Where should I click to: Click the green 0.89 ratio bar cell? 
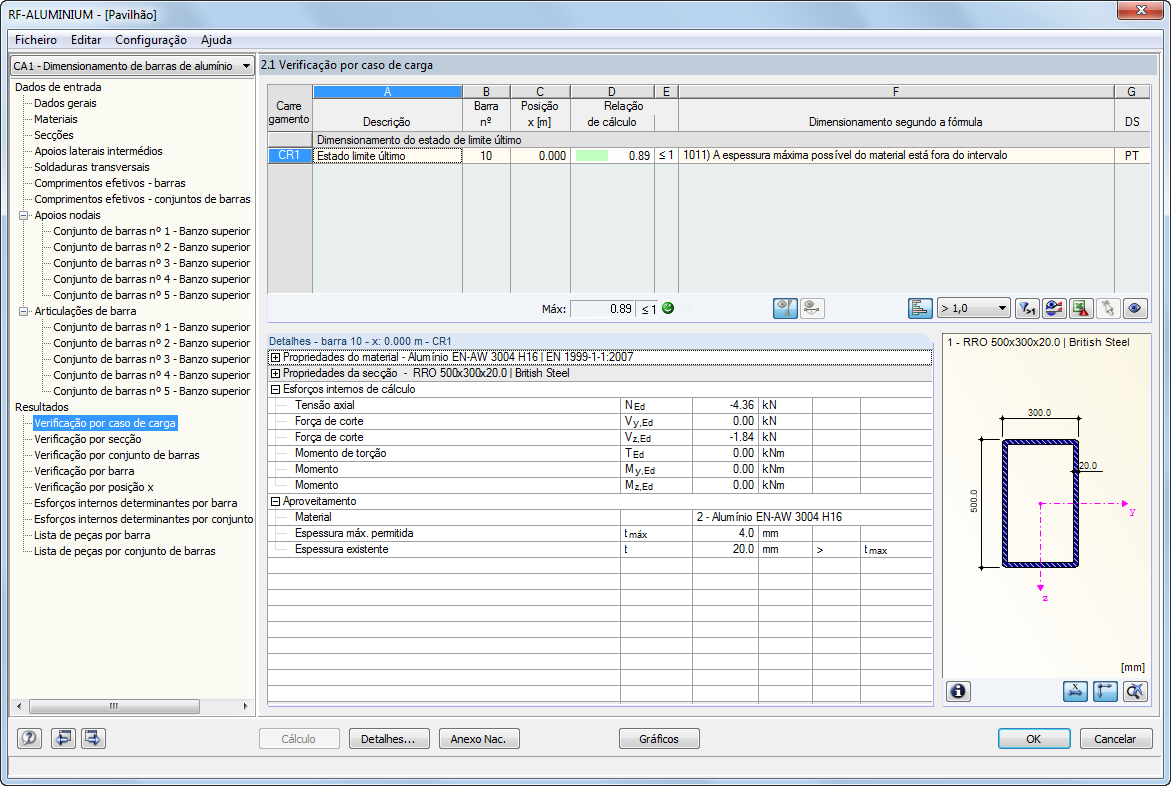(612, 155)
